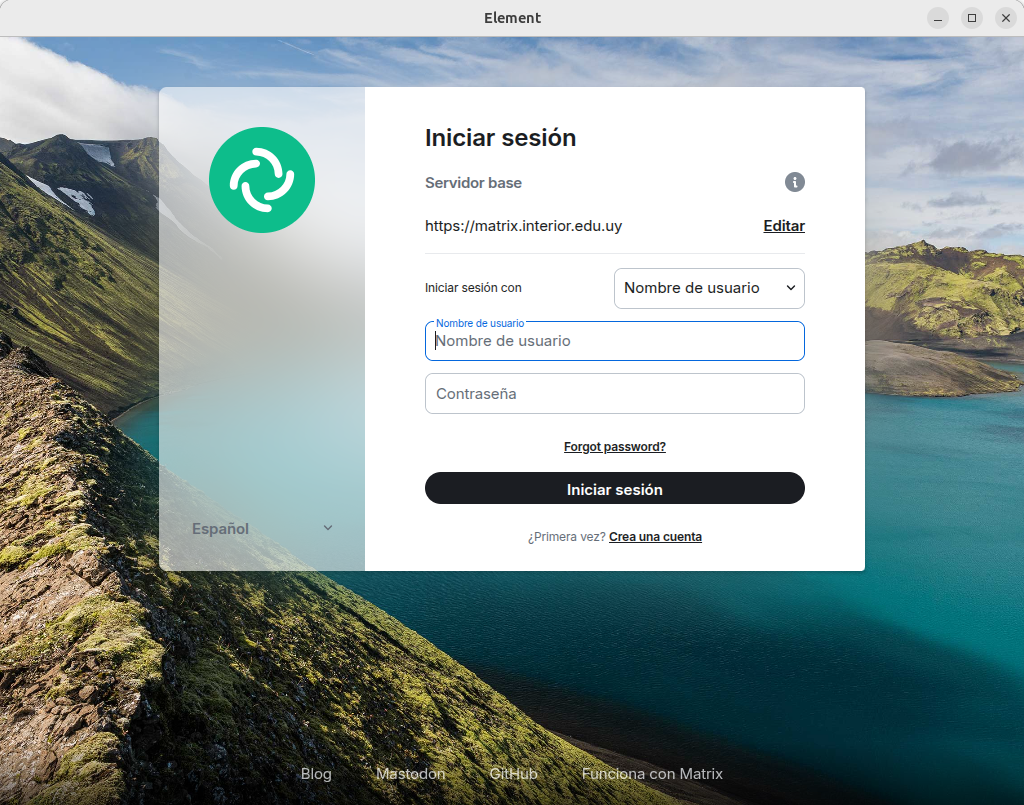The image size is (1024, 805).
Task: Click the Element window title bar
Action: [512, 18]
